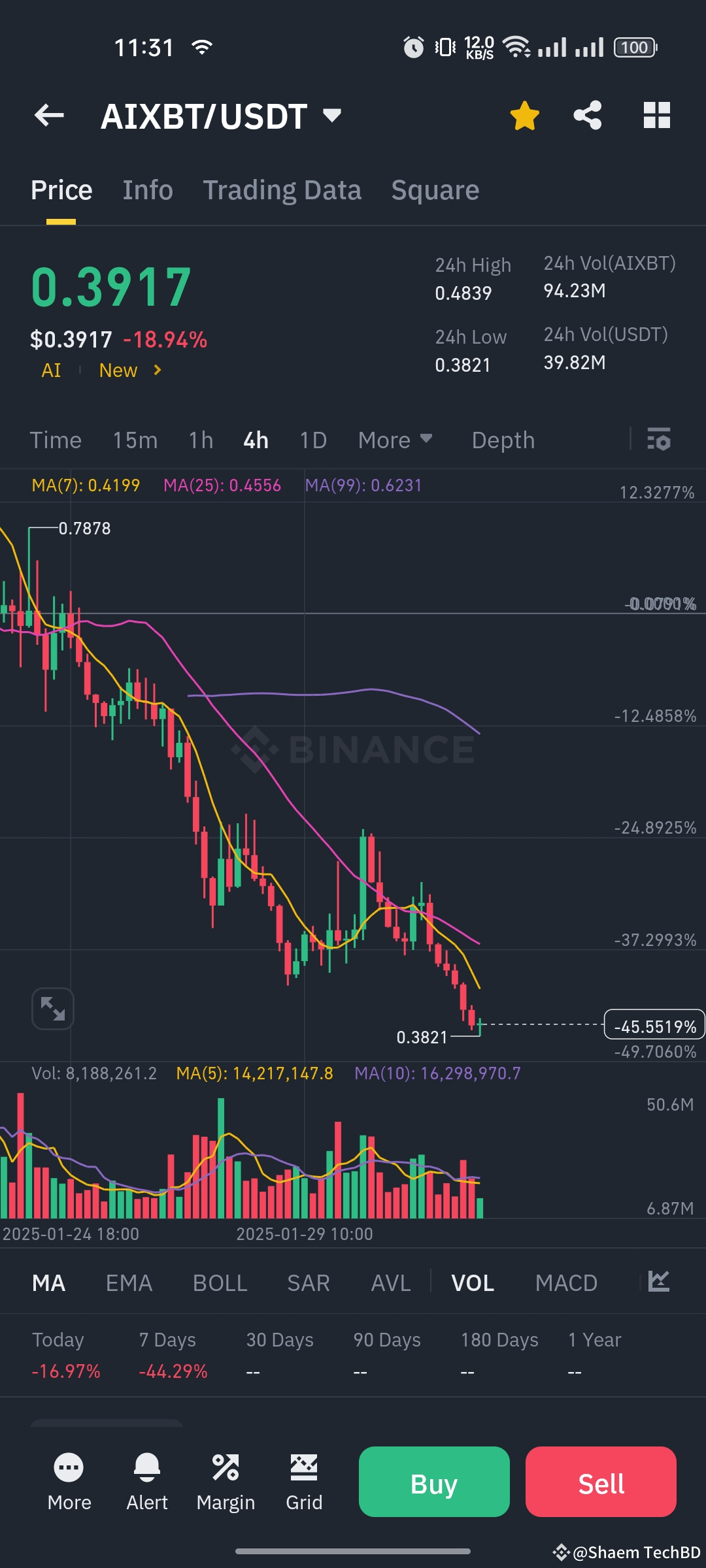Open the indicator chart icon after MACD
Image resolution: width=706 pixels, height=1568 pixels.
tap(658, 1282)
